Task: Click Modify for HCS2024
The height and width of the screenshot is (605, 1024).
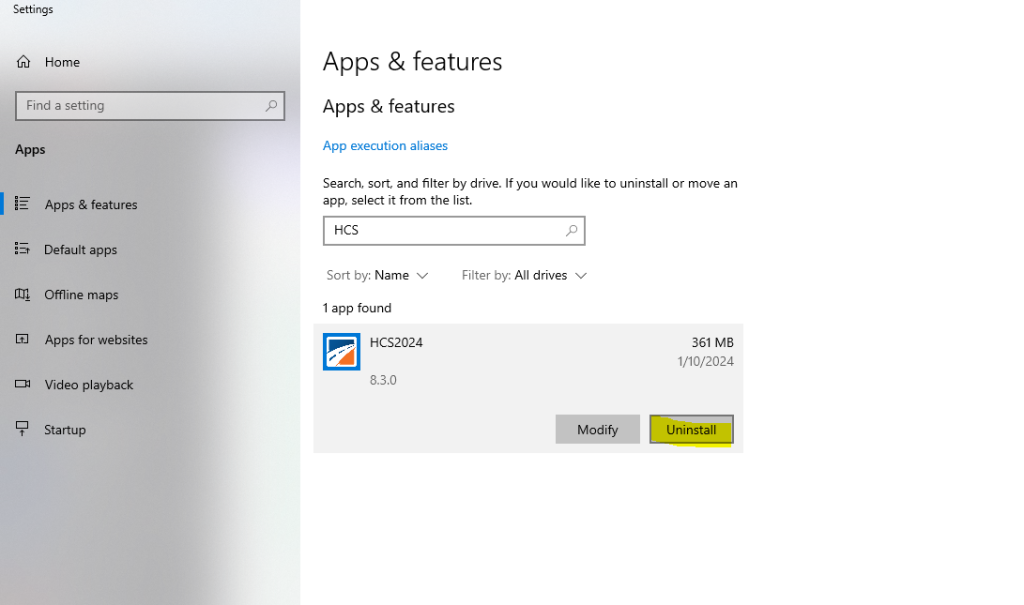Action: (597, 429)
